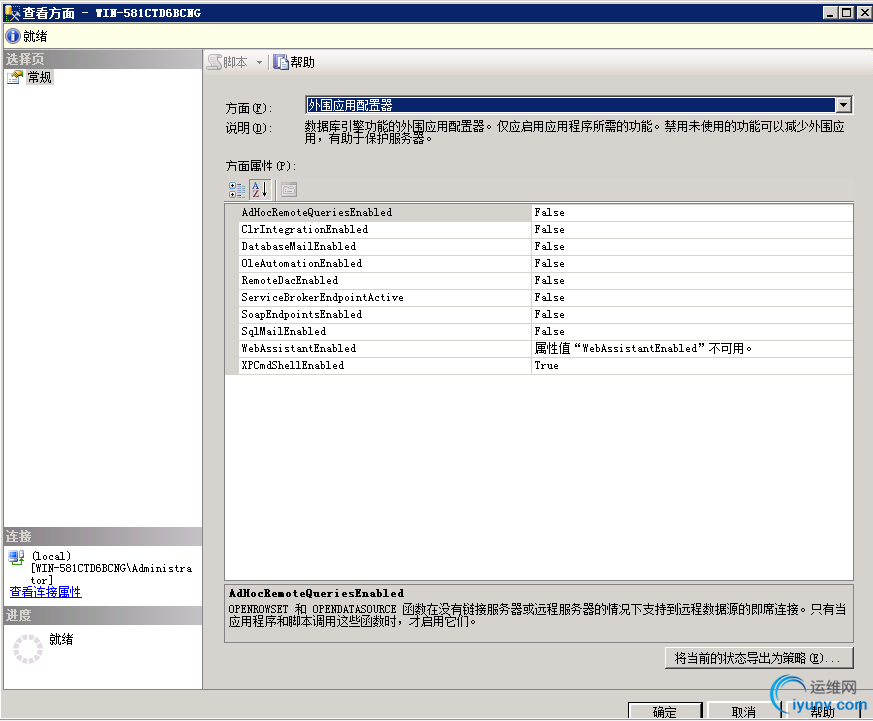Select the 常规 page
The image size is (873, 721).
tap(40, 77)
